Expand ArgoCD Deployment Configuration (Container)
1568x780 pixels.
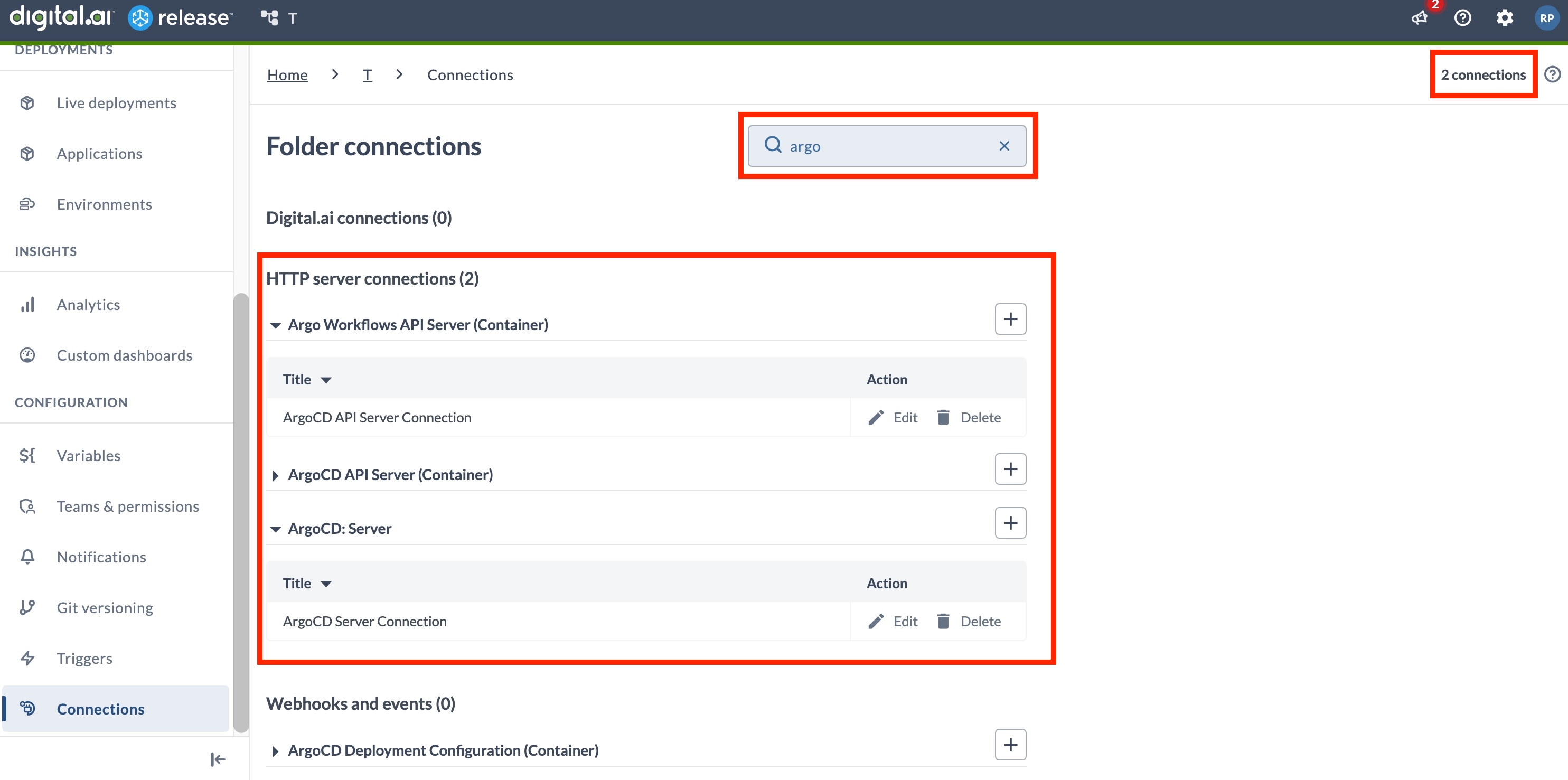[276, 751]
